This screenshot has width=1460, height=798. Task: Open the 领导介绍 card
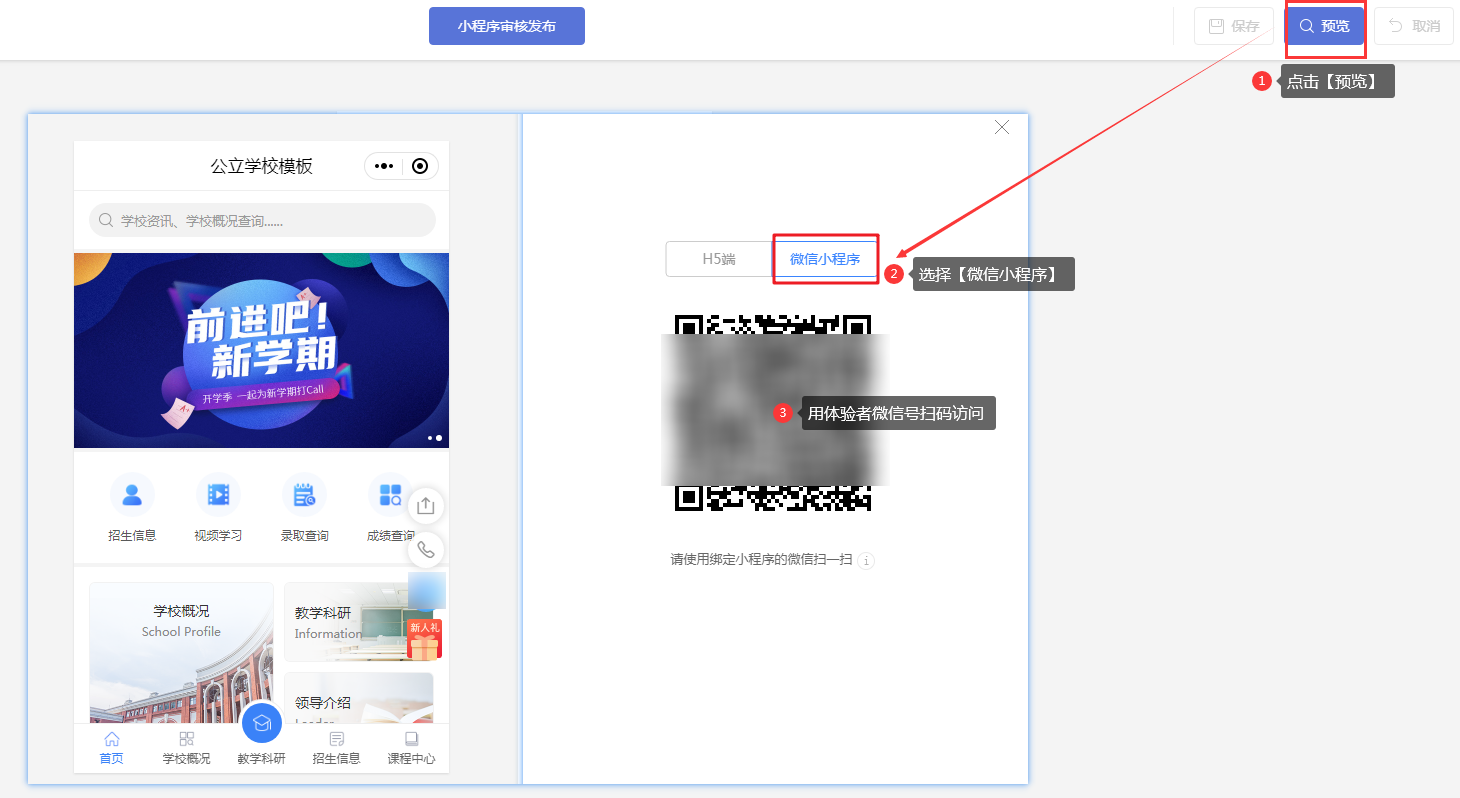[359, 697]
